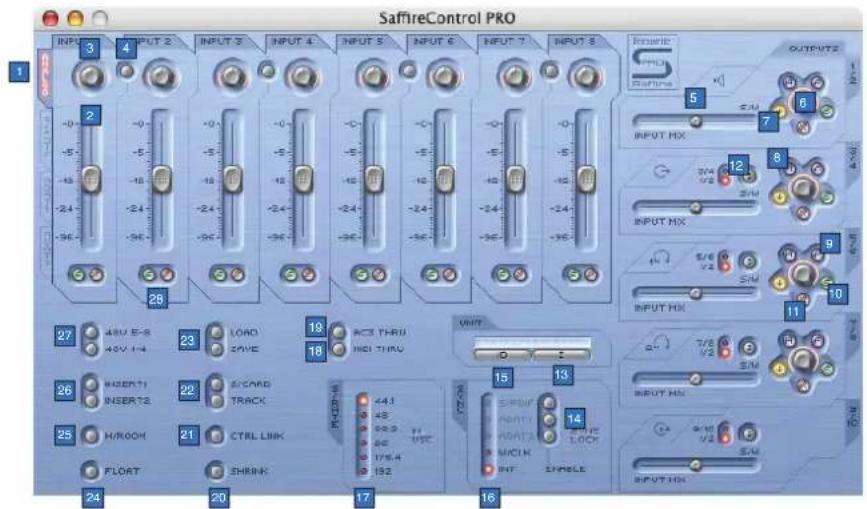Solo Input 6 channel
867x509 pixels.
[x=432, y=274]
